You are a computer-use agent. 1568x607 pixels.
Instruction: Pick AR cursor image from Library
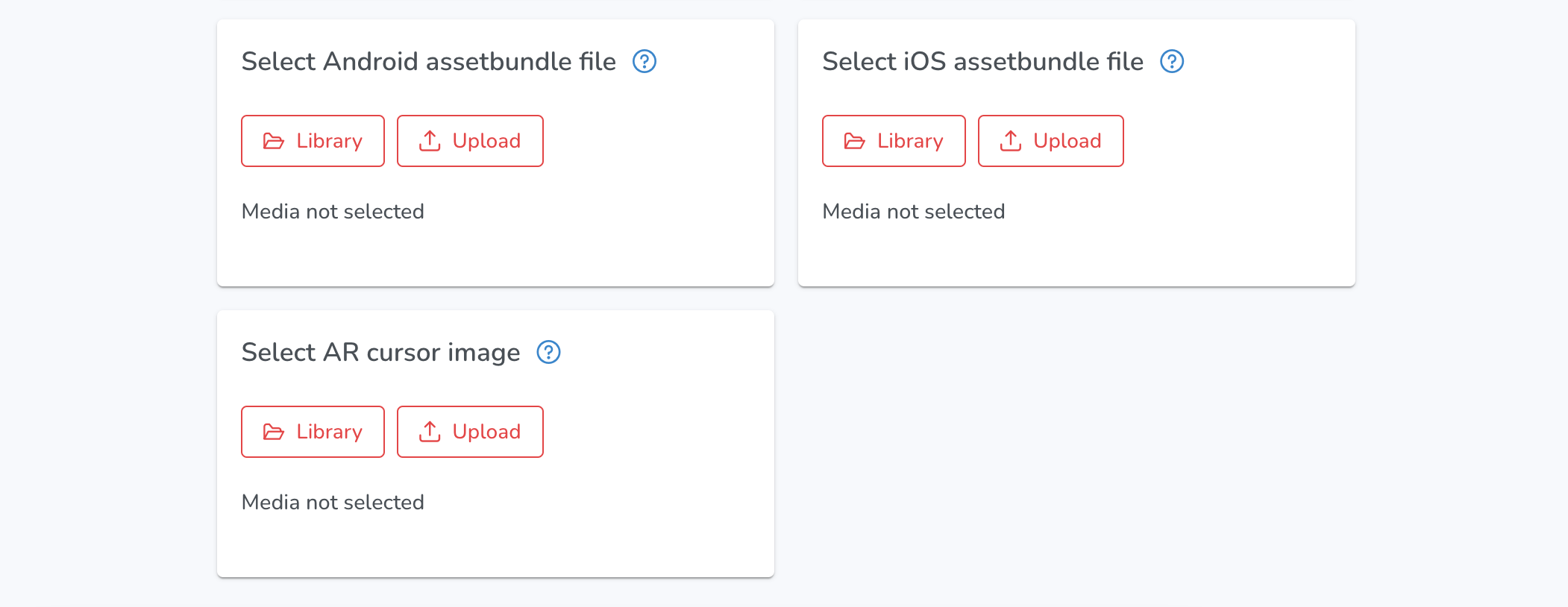click(313, 432)
